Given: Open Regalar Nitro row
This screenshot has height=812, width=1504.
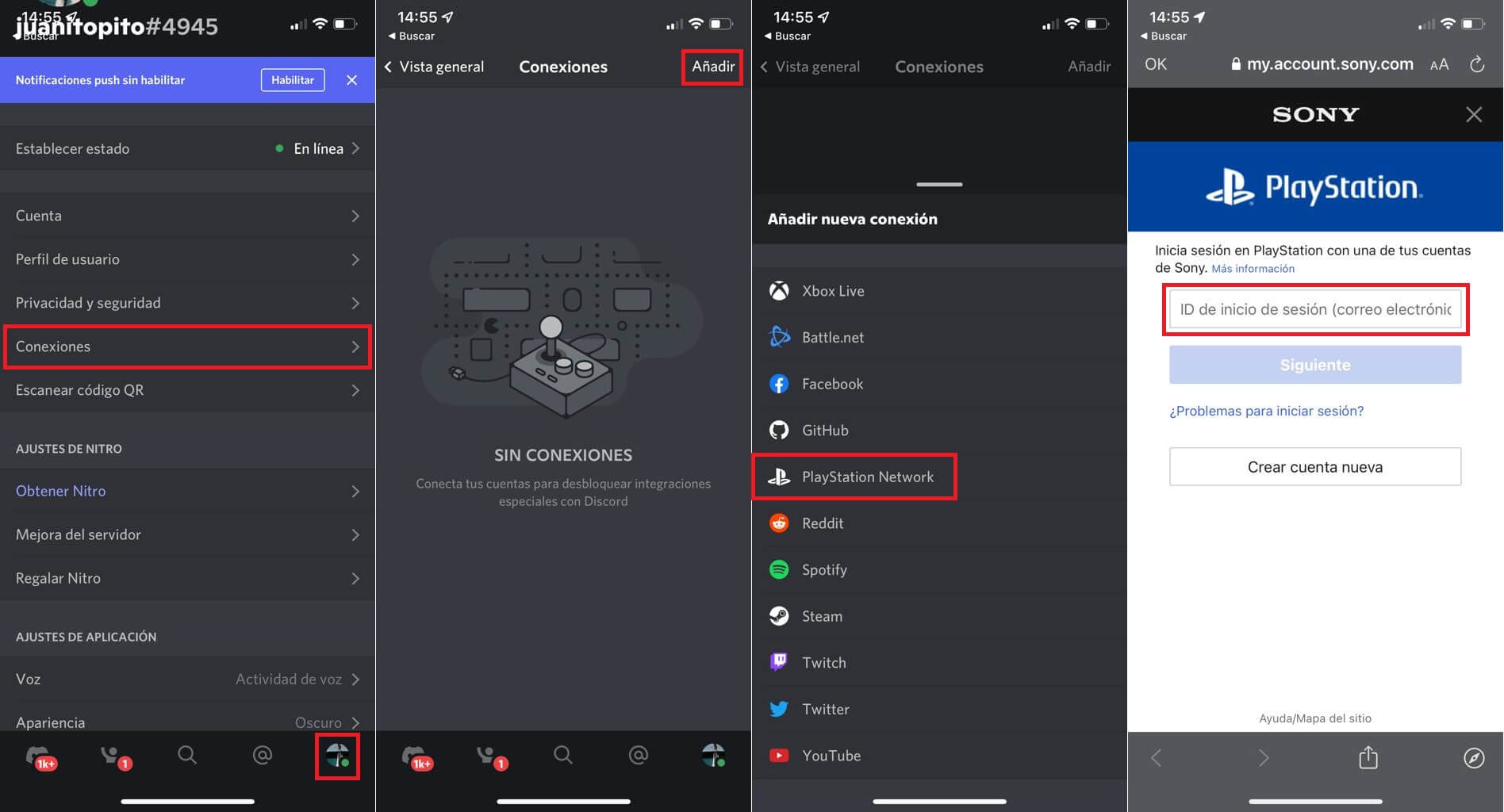Looking at the screenshot, I should (187, 578).
